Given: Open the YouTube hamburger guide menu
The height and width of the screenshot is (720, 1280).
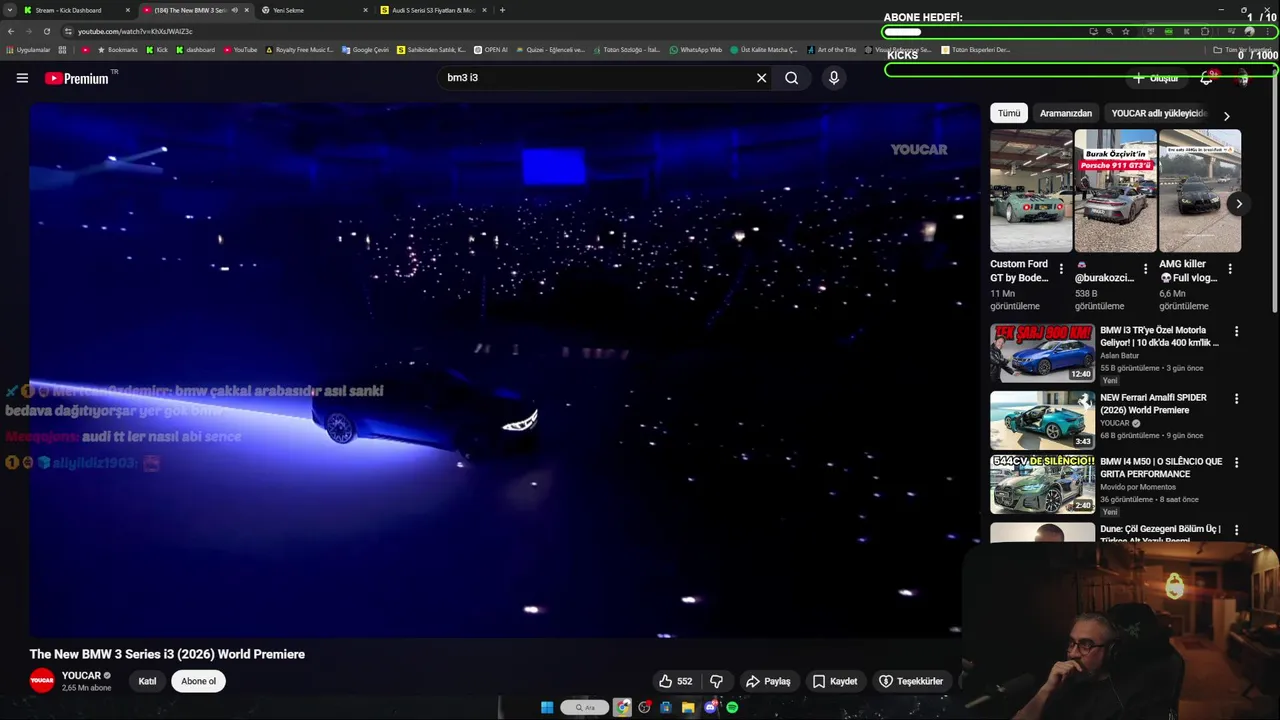Looking at the screenshot, I should pyautogui.click(x=22, y=78).
